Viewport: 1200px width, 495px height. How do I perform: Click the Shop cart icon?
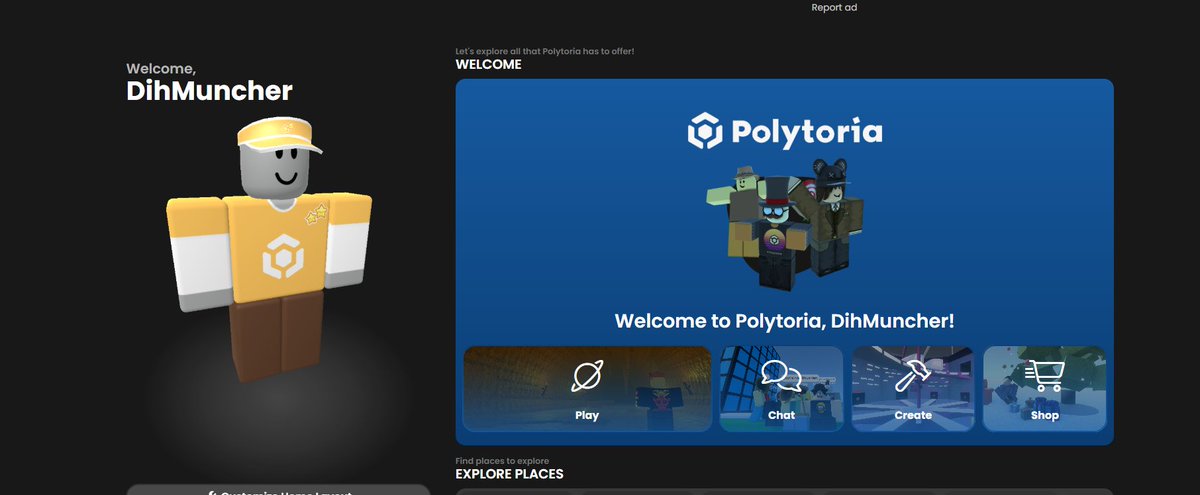pos(1044,376)
